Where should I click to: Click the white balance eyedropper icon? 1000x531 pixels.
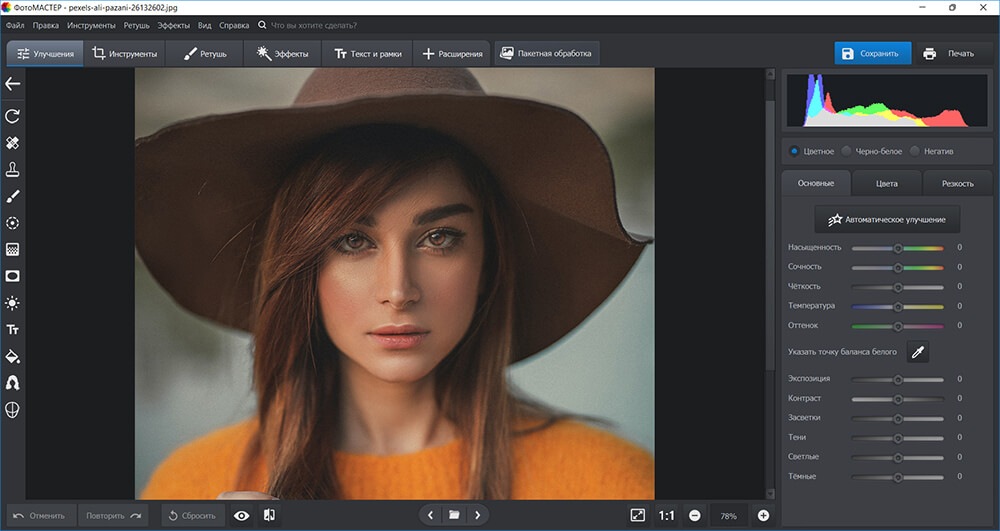pyautogui.click(x=918, y=352)
